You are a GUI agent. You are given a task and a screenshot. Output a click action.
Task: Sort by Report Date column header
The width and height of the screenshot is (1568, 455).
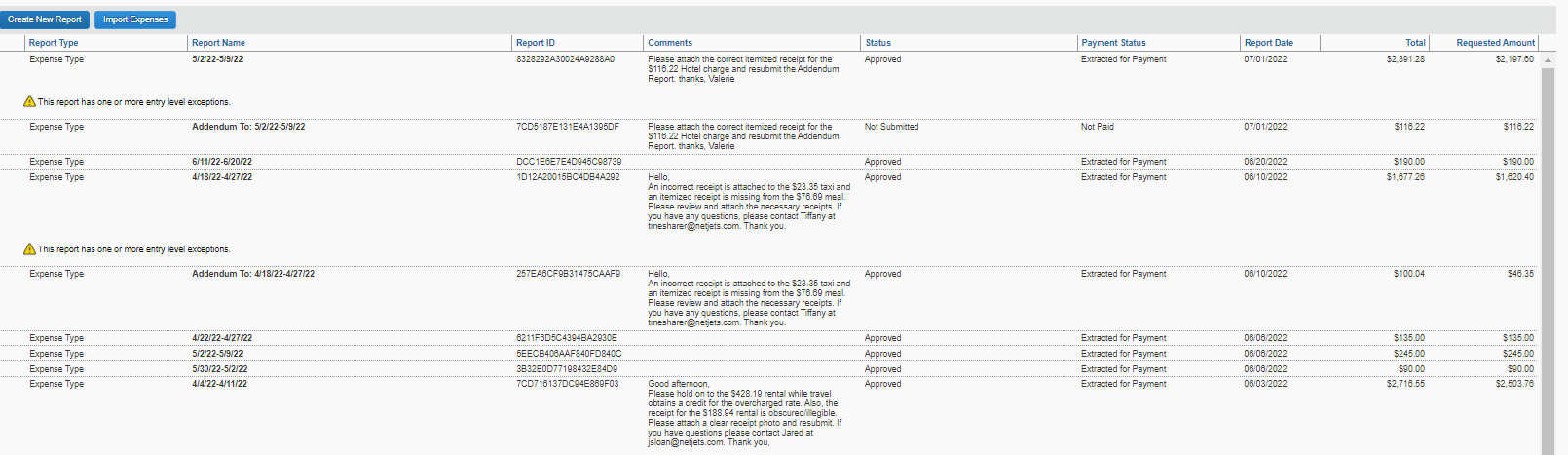1268,43
